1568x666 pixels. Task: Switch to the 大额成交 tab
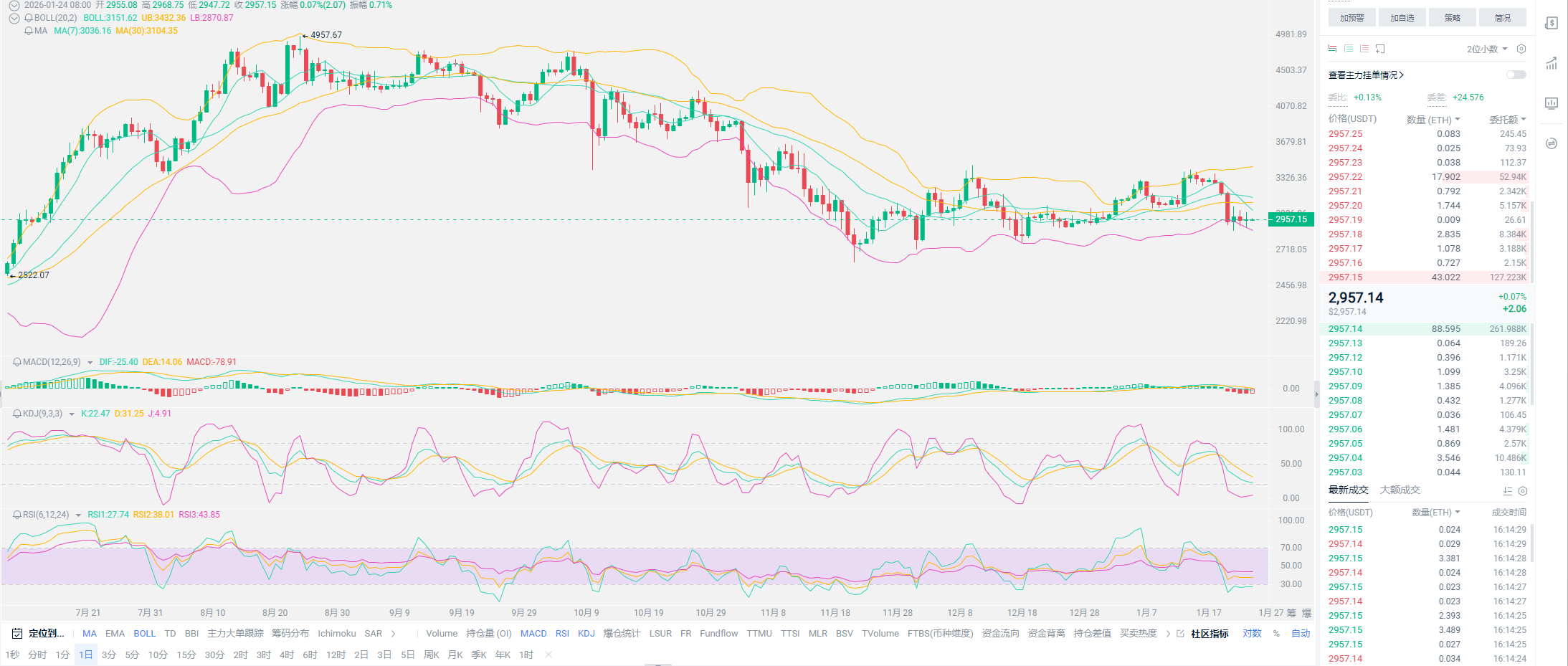click(x=1400, y=490)
